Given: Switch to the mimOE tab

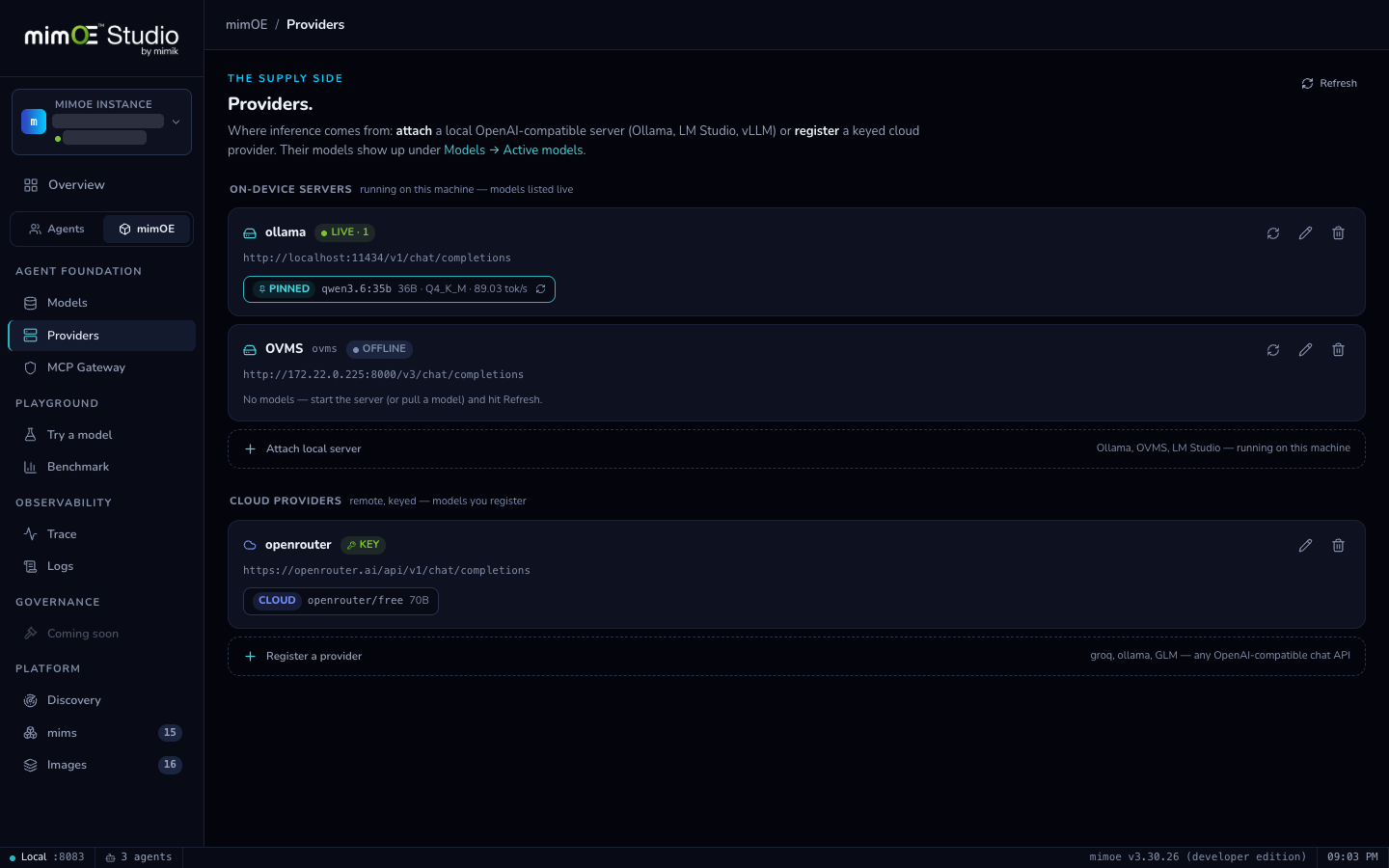Looking at the screenshot, I should 147,230.
